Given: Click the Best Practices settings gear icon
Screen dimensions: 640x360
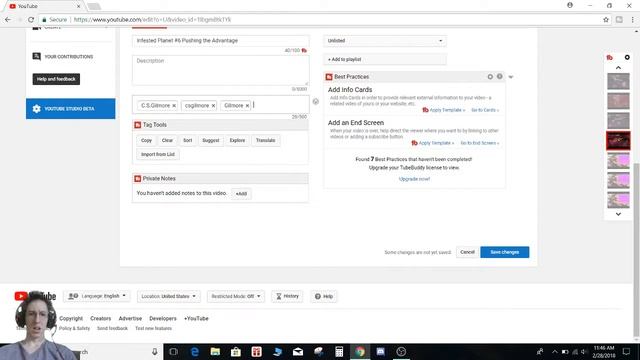Looking at the screenshot, I should [490, 77].
